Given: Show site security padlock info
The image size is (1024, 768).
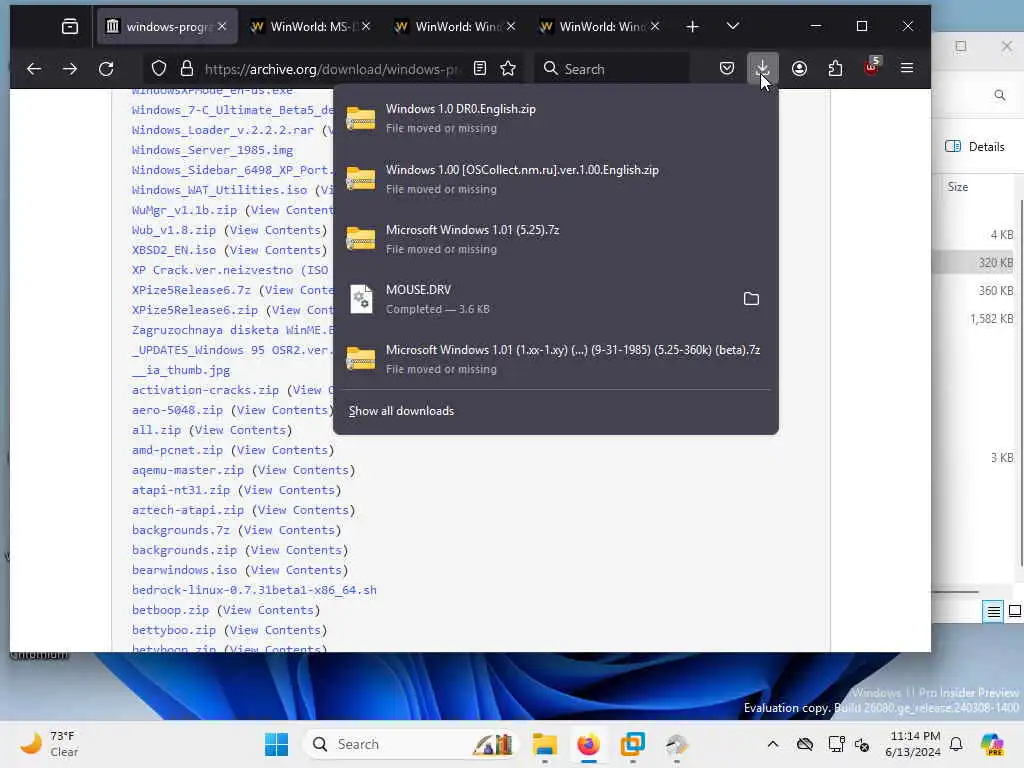Looking at the screenshot, I should pyautogui.click(x=187, y=69).
